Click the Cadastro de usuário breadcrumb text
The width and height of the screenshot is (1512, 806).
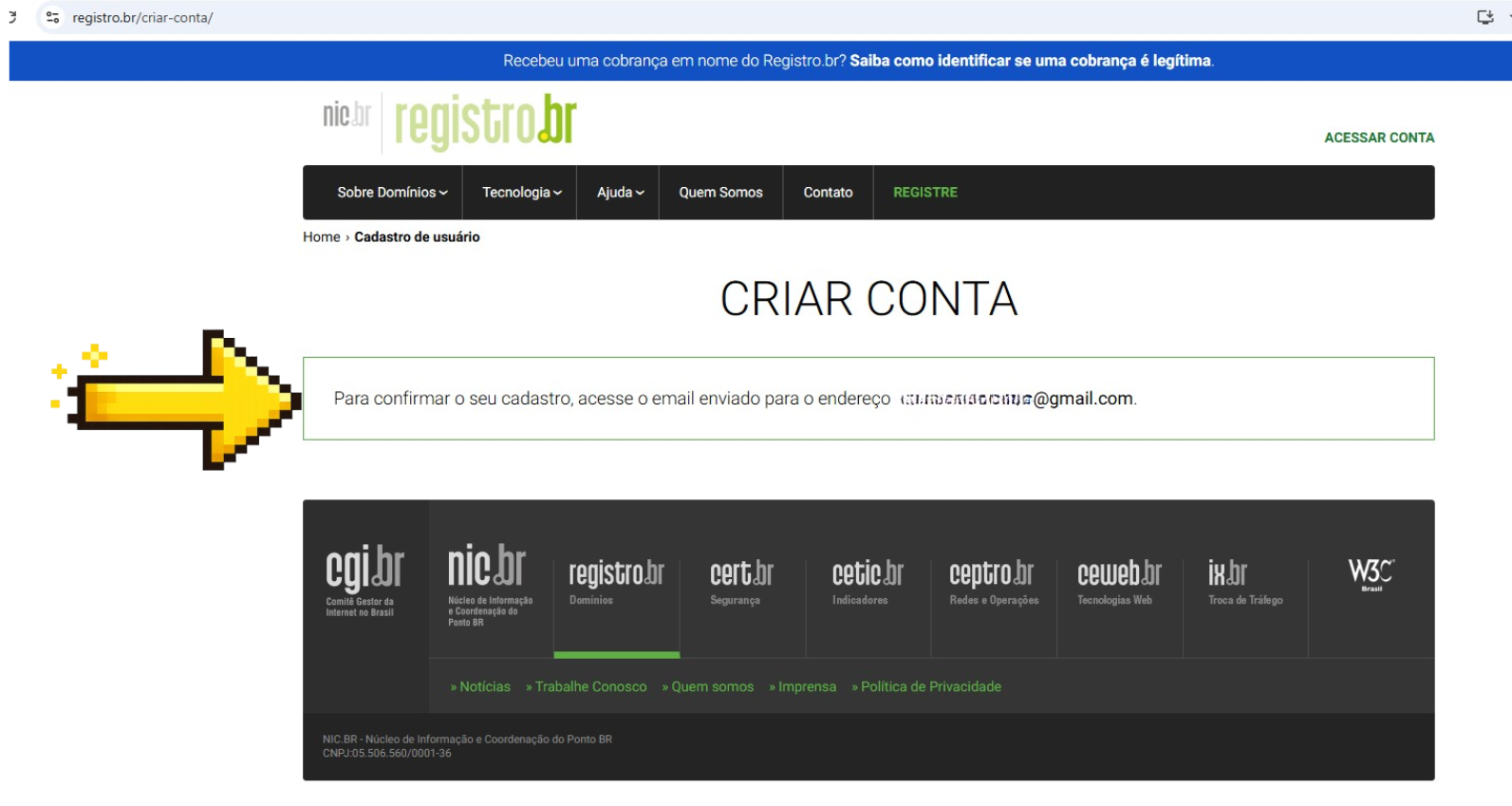(417, 236)
